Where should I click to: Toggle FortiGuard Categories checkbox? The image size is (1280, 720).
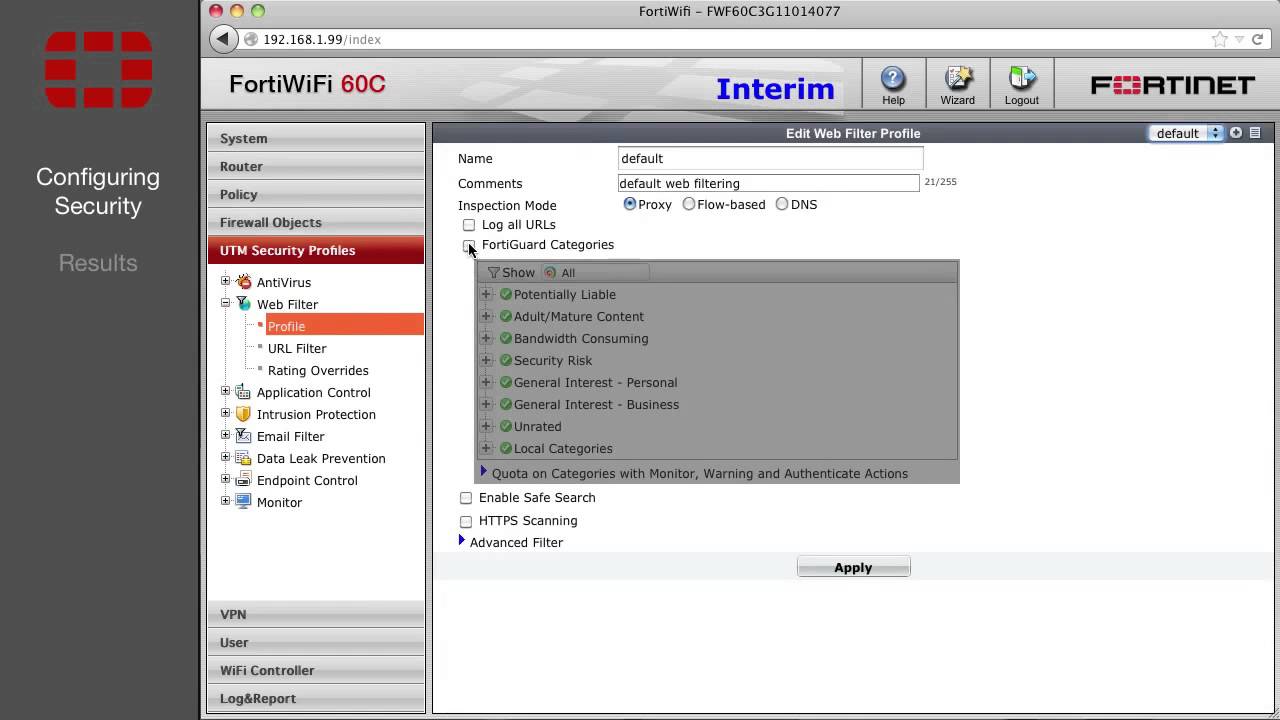(469, 245)
